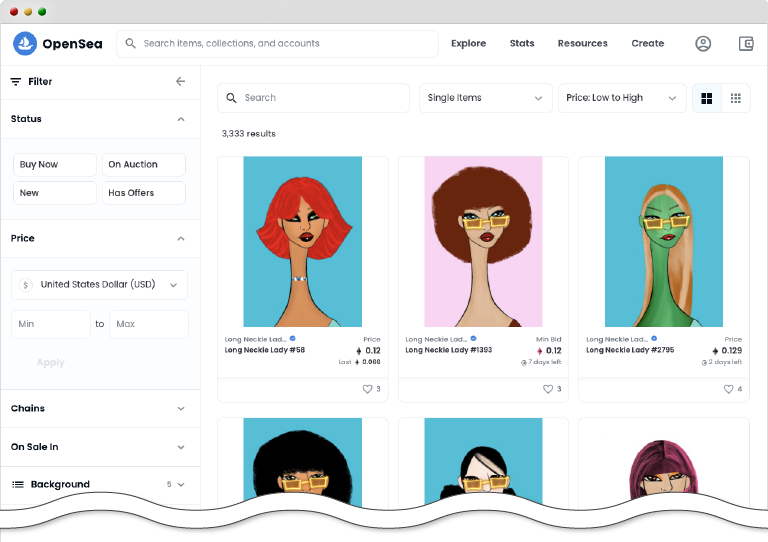Click magnifier icon in collection search
The height and width of the screenshot is (542, 768).
[x=231, y=98]
